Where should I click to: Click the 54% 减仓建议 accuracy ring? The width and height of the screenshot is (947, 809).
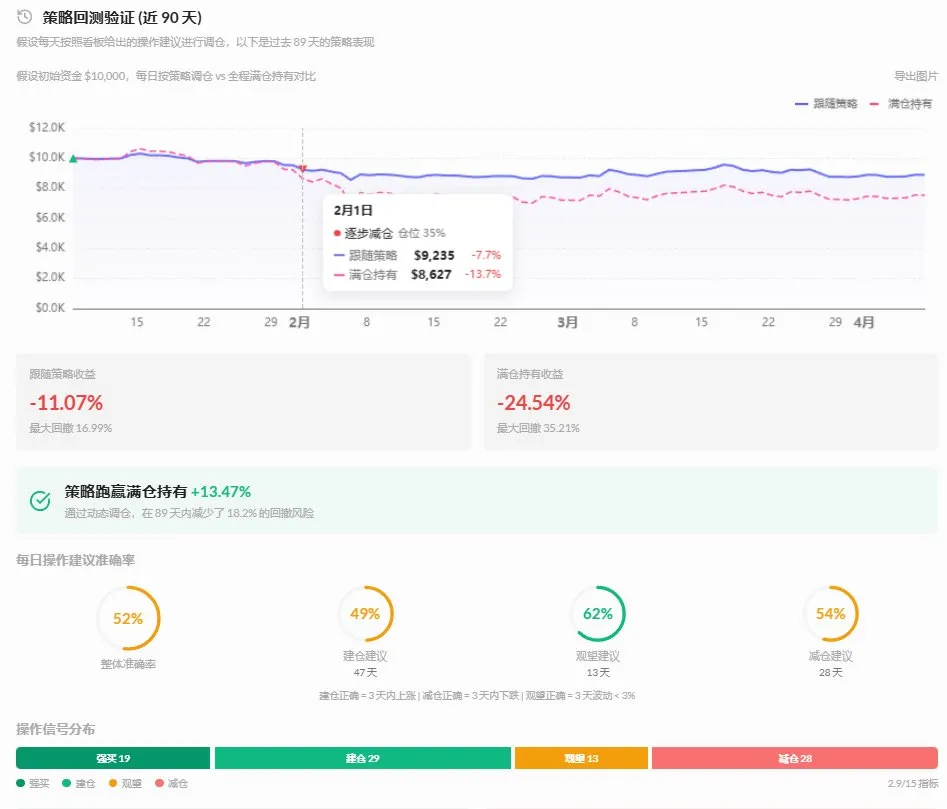tap(830, 614)
